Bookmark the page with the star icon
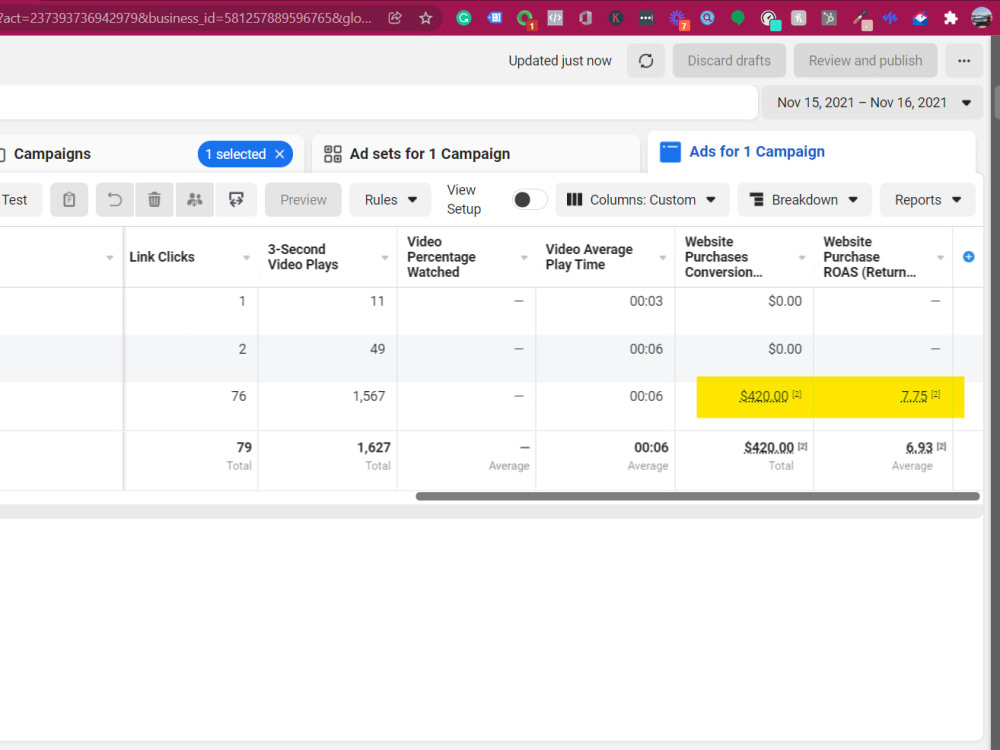Viewport: 1000px width, 750px height. 425,18
